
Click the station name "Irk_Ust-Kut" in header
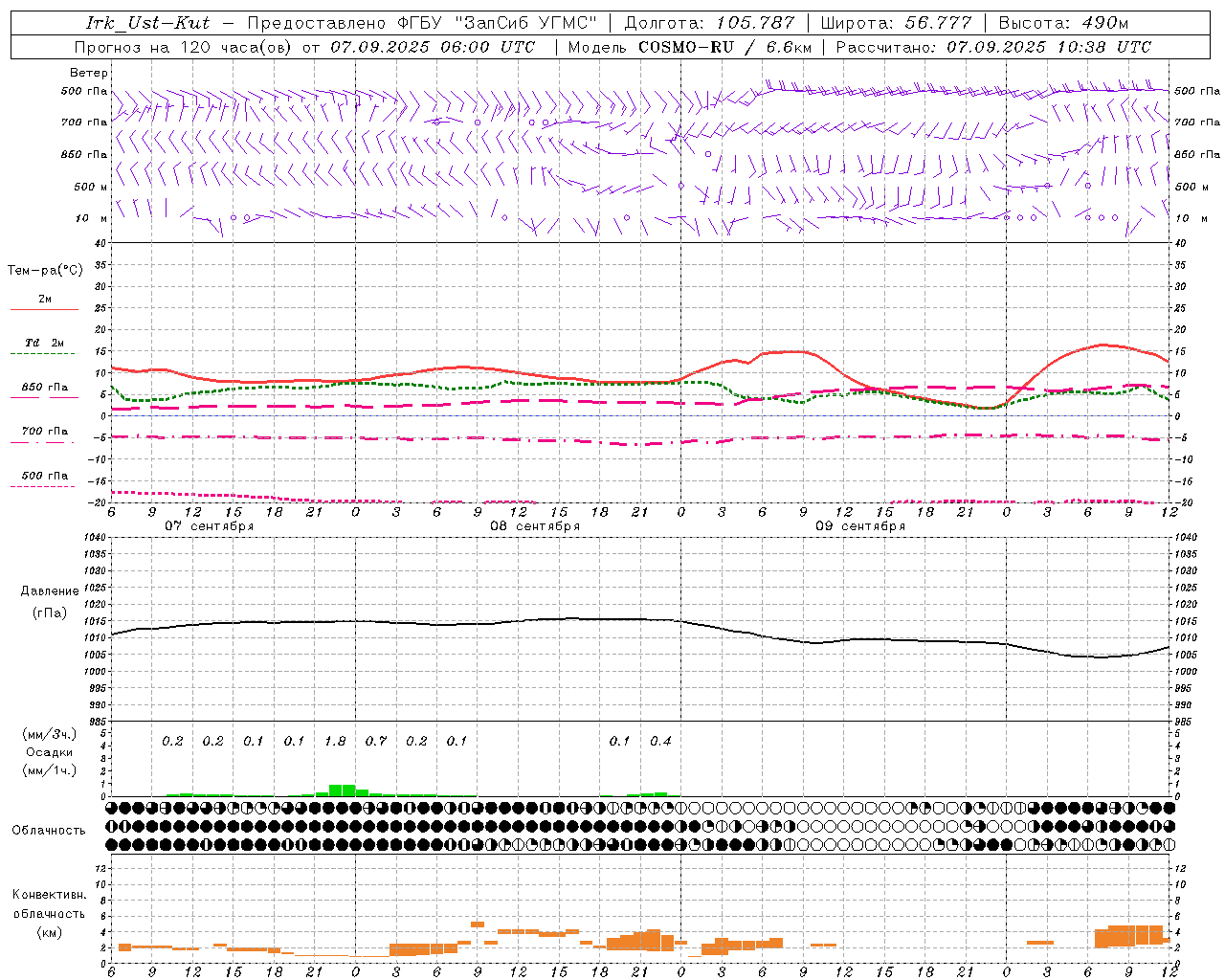coord(147,23)
